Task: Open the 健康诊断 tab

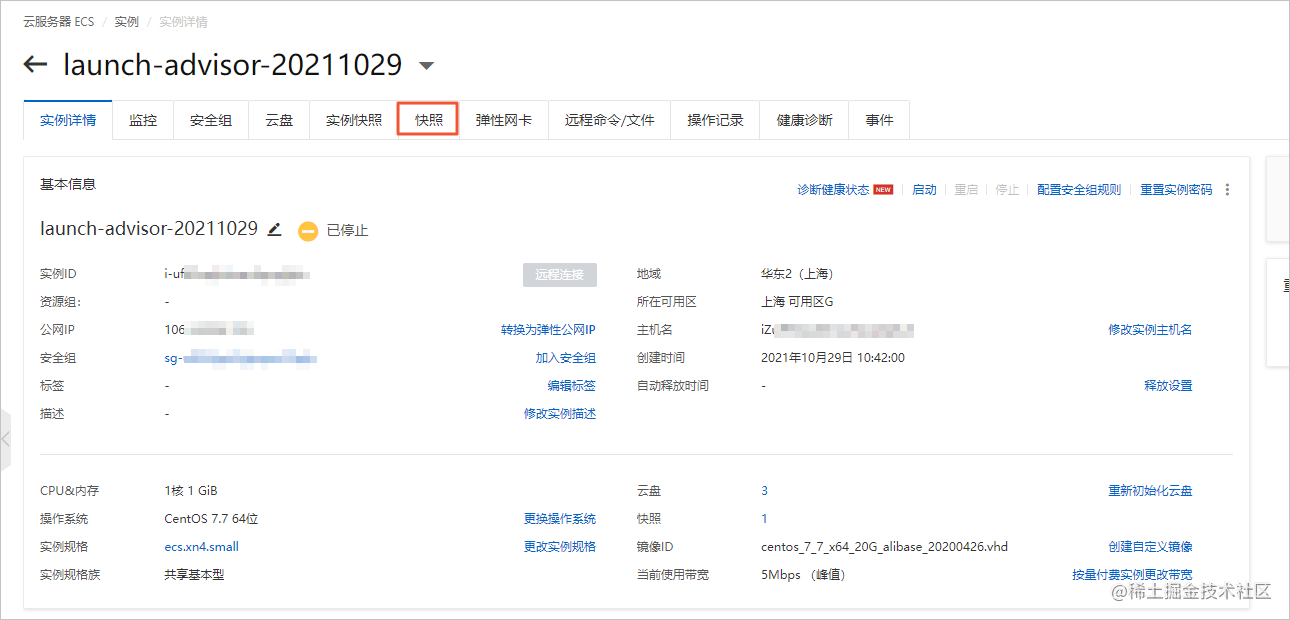Action: click(x=804, y=120)
